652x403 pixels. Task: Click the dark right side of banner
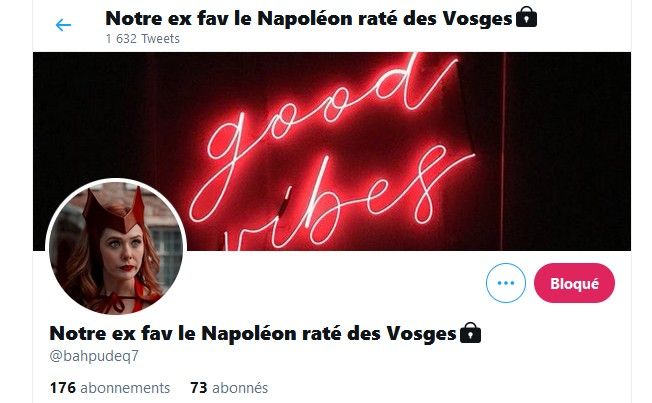pyautogui.click(x=568, y=151)
